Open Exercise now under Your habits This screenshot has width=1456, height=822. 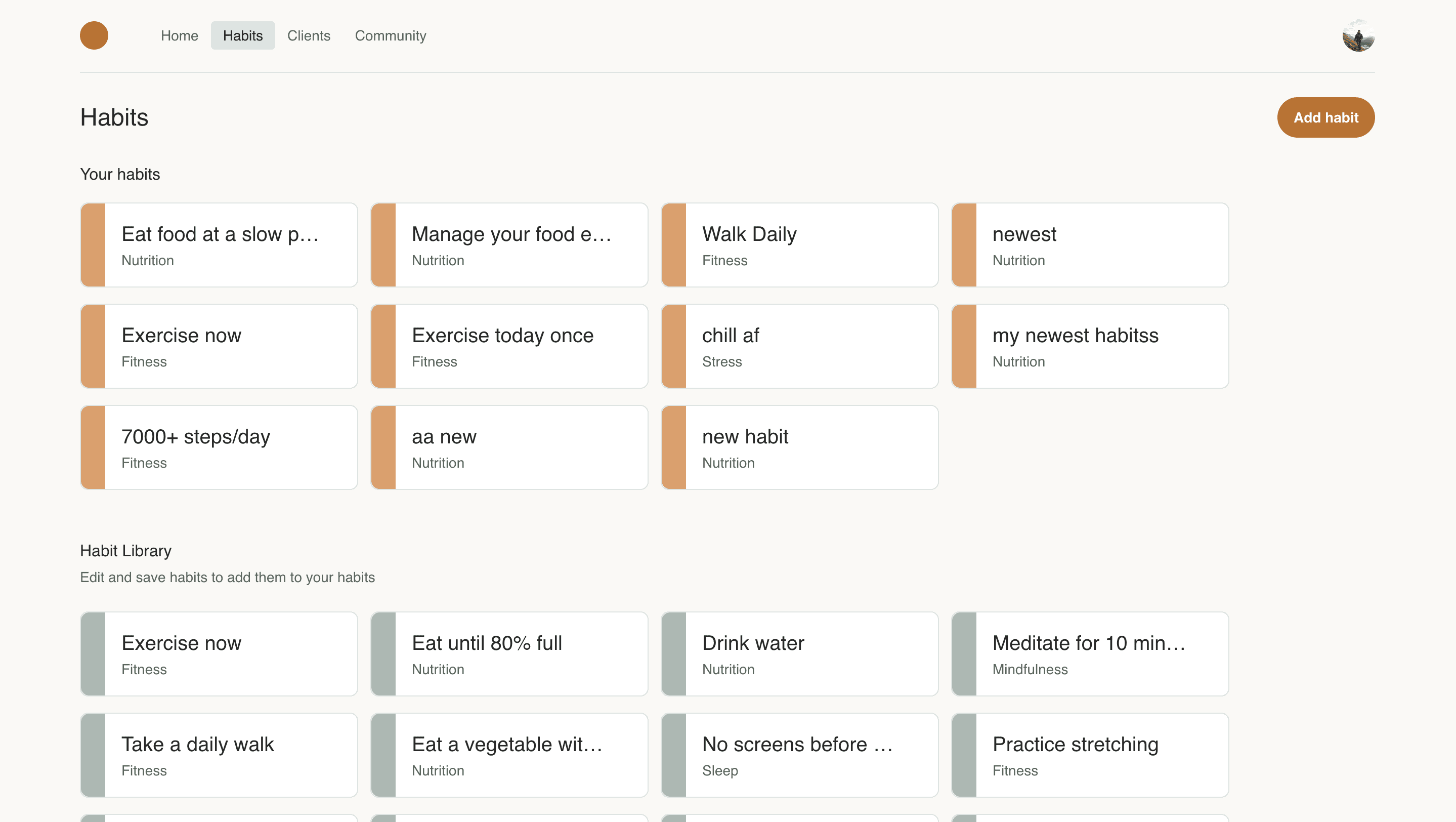219,346
